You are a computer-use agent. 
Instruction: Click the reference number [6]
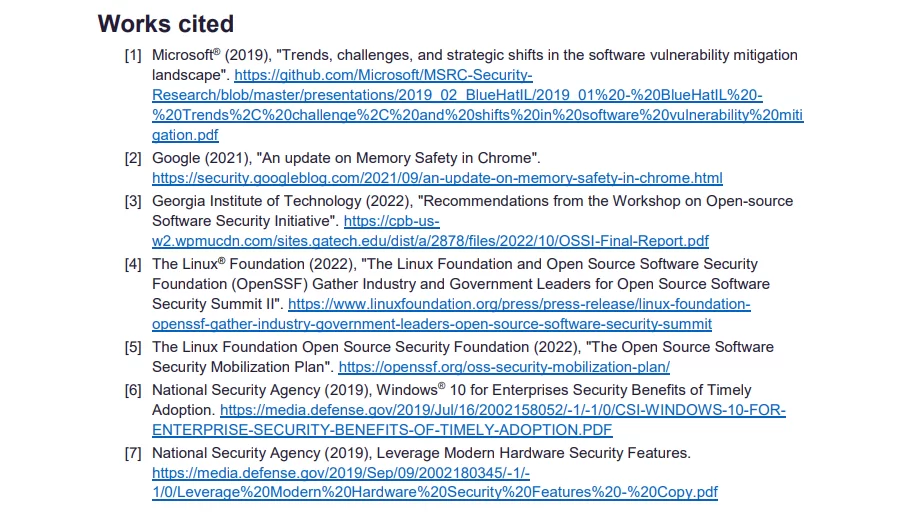click(x=133, y=390)
